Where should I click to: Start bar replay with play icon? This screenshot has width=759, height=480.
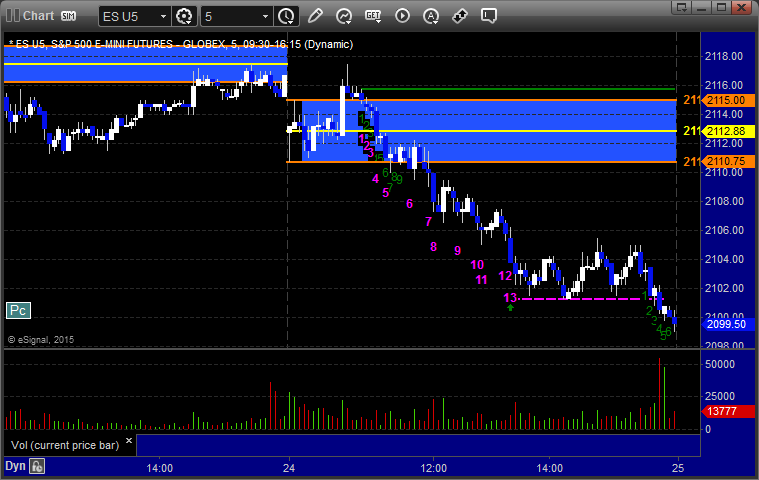tap(402, 16)
